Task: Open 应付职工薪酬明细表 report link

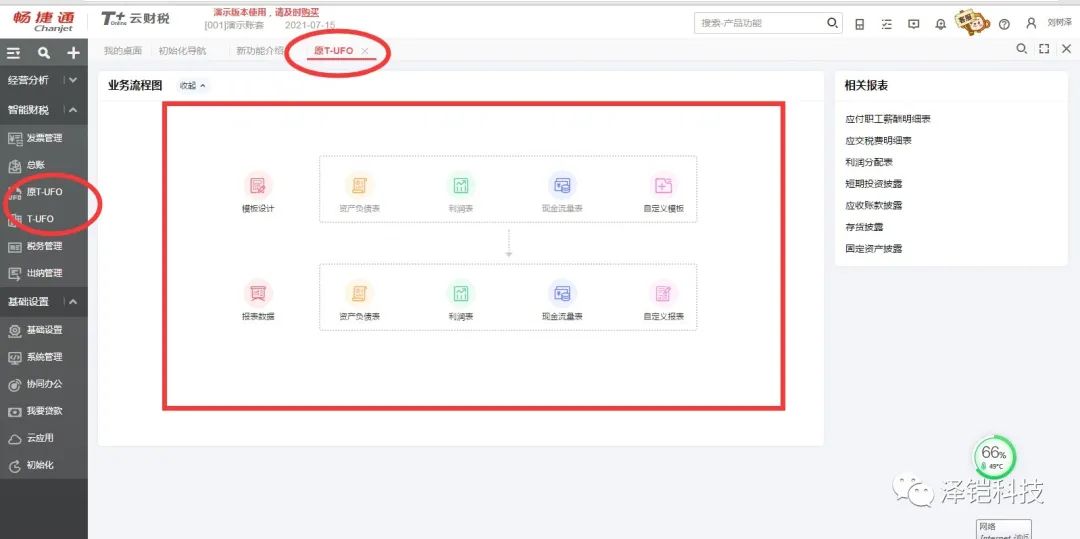Action: coord(888,119)
